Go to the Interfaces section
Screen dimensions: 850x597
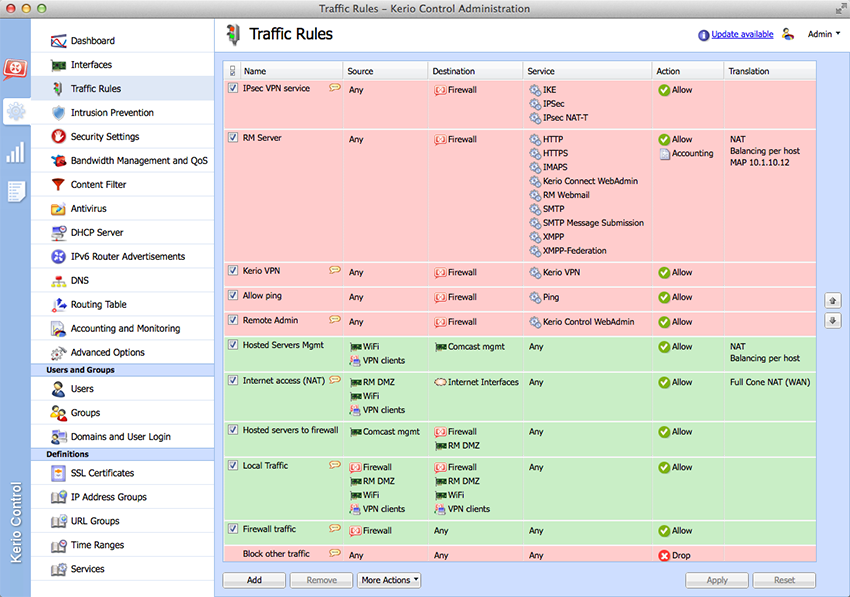(123, 65)
